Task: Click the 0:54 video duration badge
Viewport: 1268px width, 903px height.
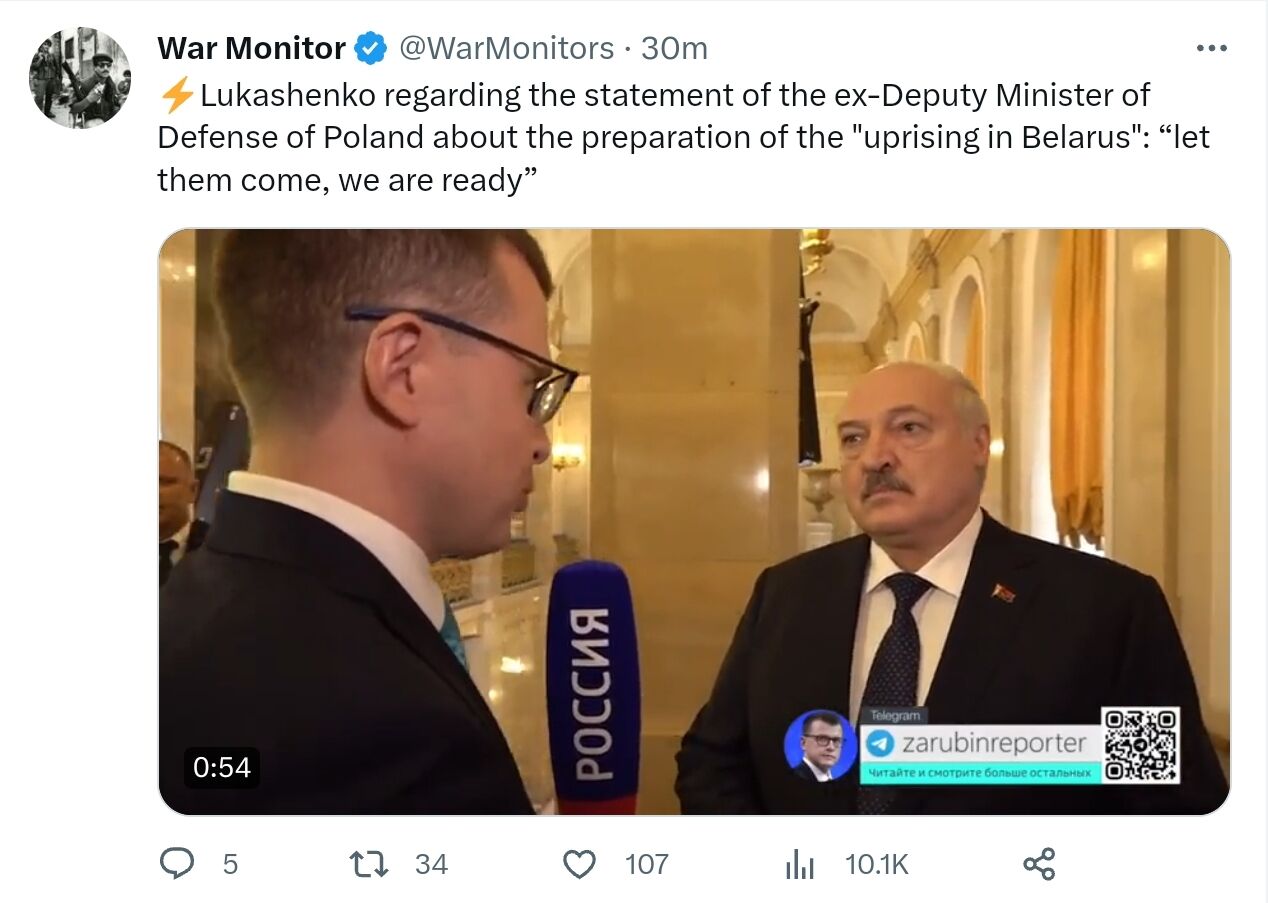Action: click(221, 767)
